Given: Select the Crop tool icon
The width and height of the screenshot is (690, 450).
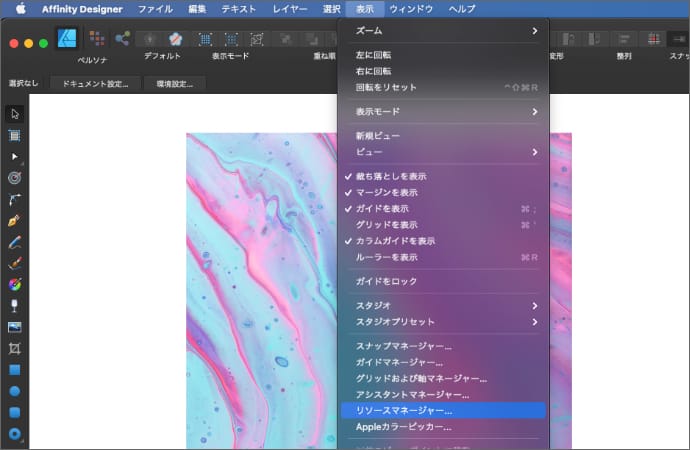Looking at the screenshot, I should (x=15, y=348).
